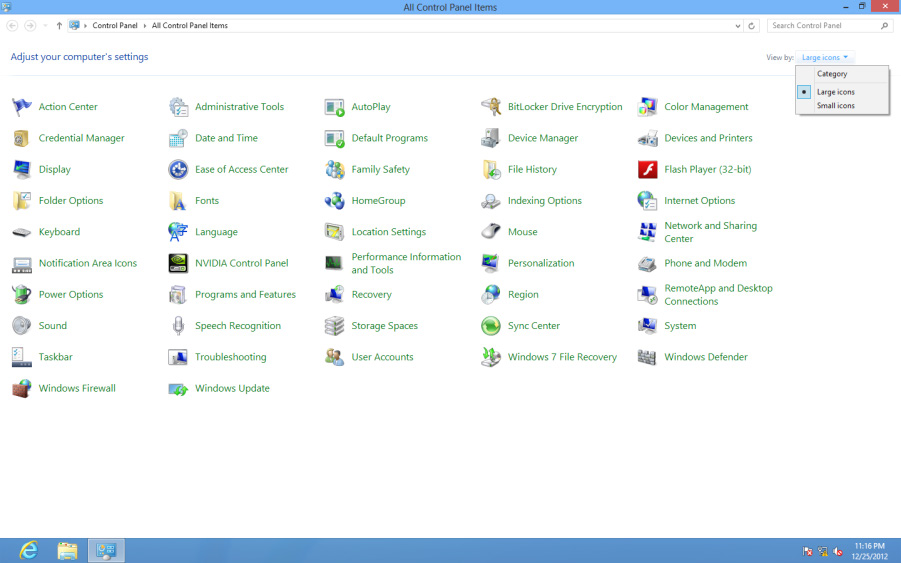
Task: Open the Network and Sharing Center link
Action: [x=710, y=232]
